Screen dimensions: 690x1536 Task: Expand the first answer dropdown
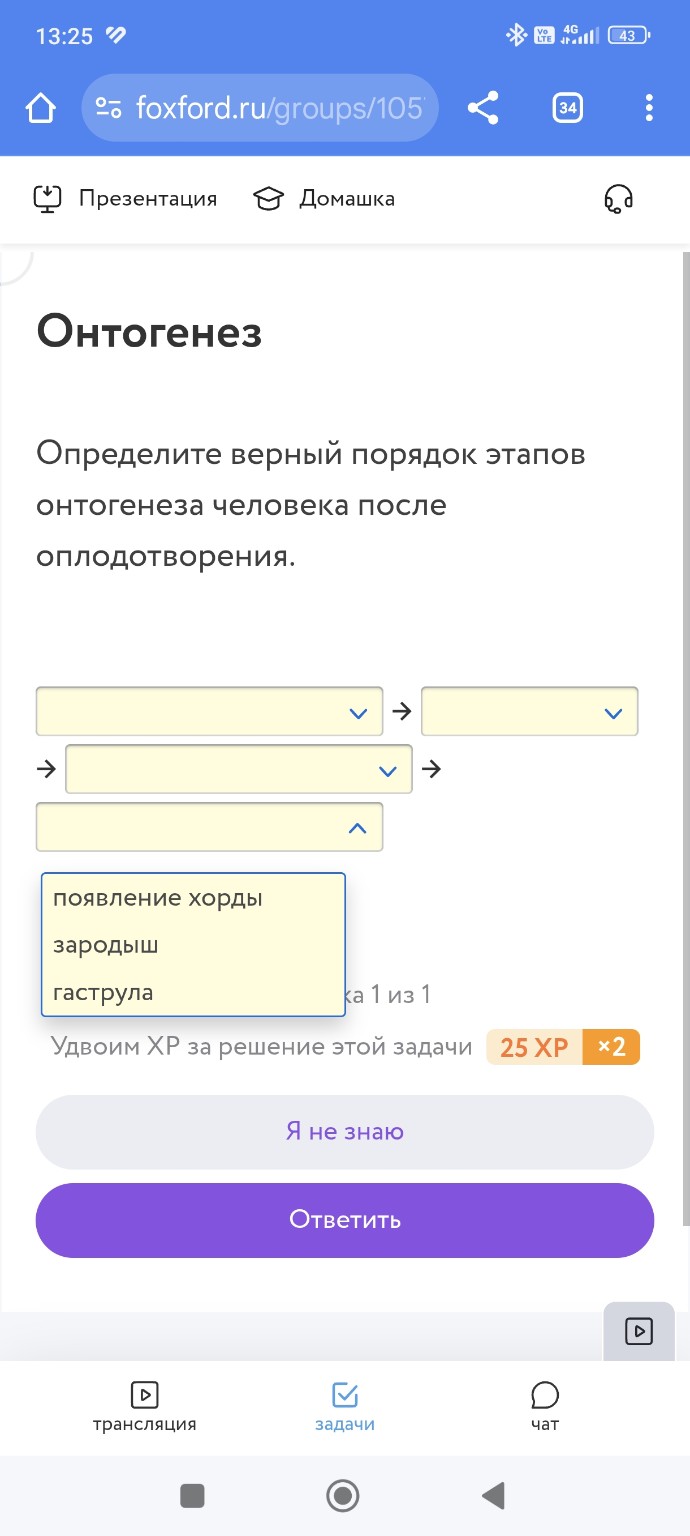[x=208, y=711]
